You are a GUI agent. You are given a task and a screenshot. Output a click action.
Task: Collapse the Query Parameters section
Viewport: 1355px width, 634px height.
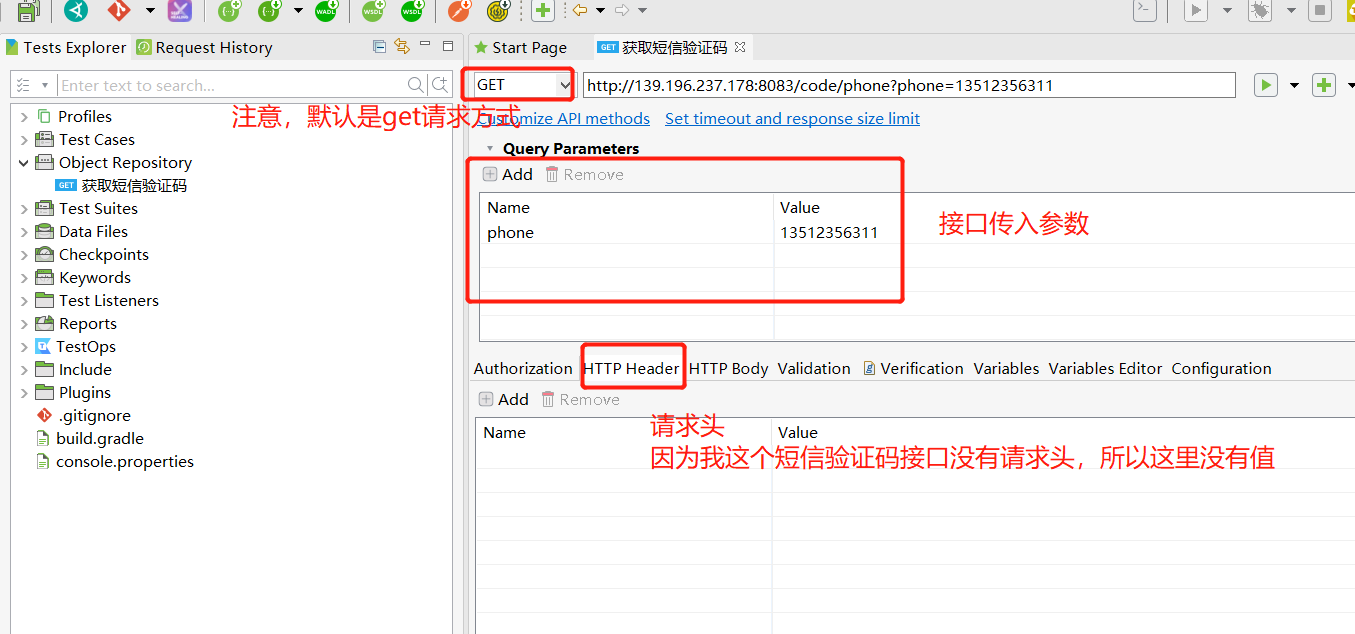click(489, 148)
